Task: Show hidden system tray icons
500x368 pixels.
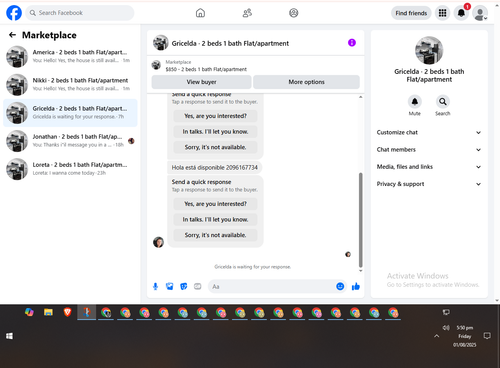Action: [437, 336]
